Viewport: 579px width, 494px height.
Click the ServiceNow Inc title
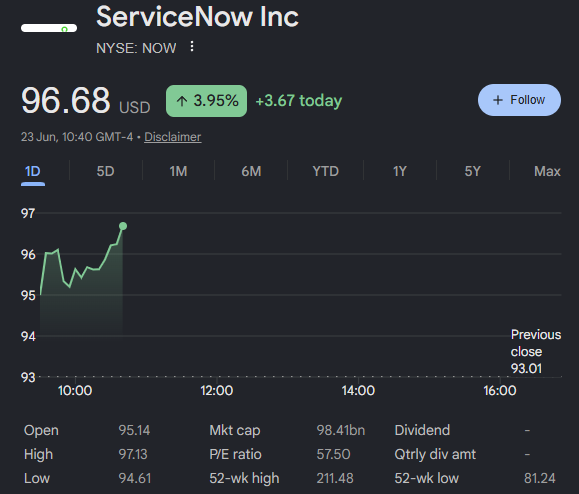point(197,17)
